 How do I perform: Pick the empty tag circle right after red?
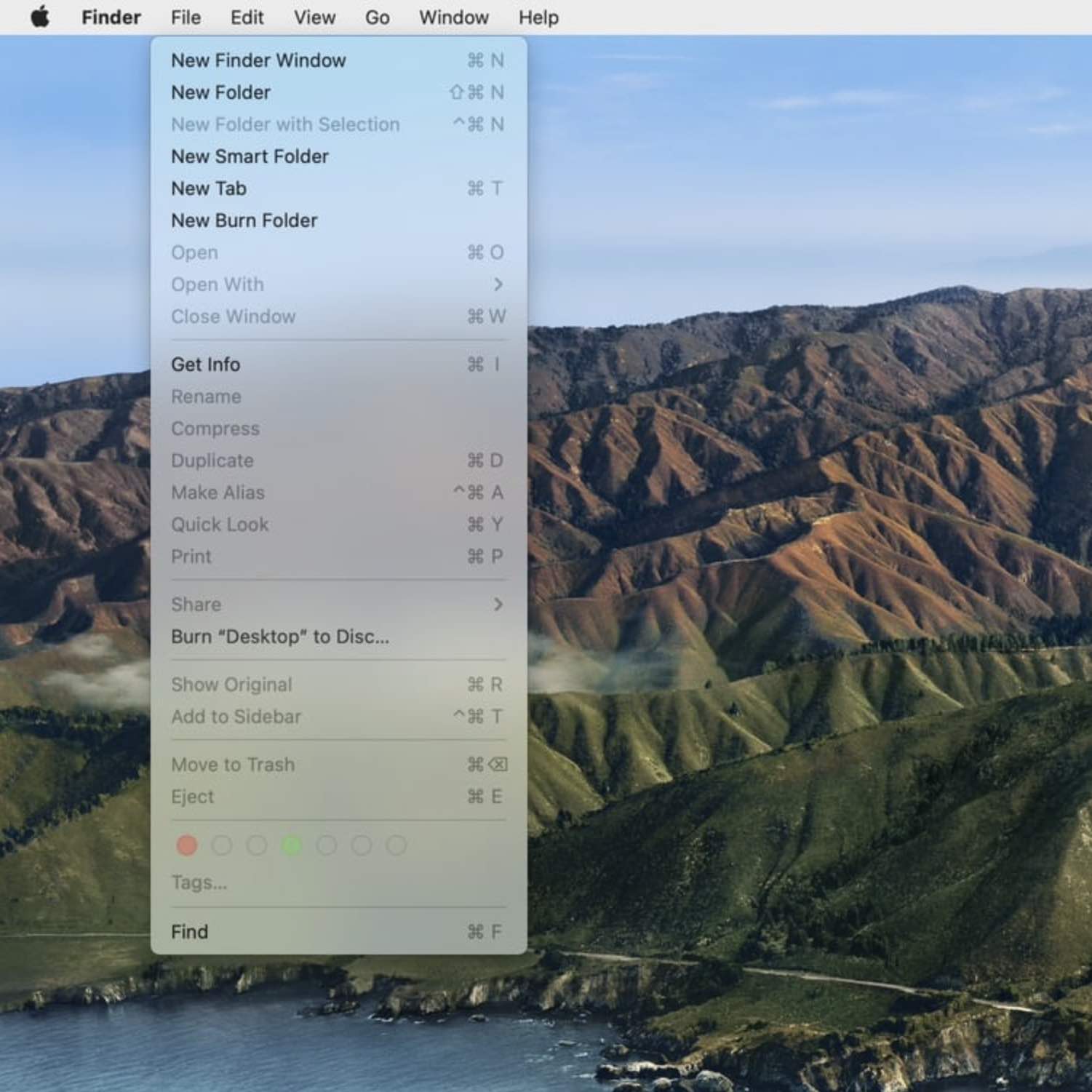(x=222, y=845)
